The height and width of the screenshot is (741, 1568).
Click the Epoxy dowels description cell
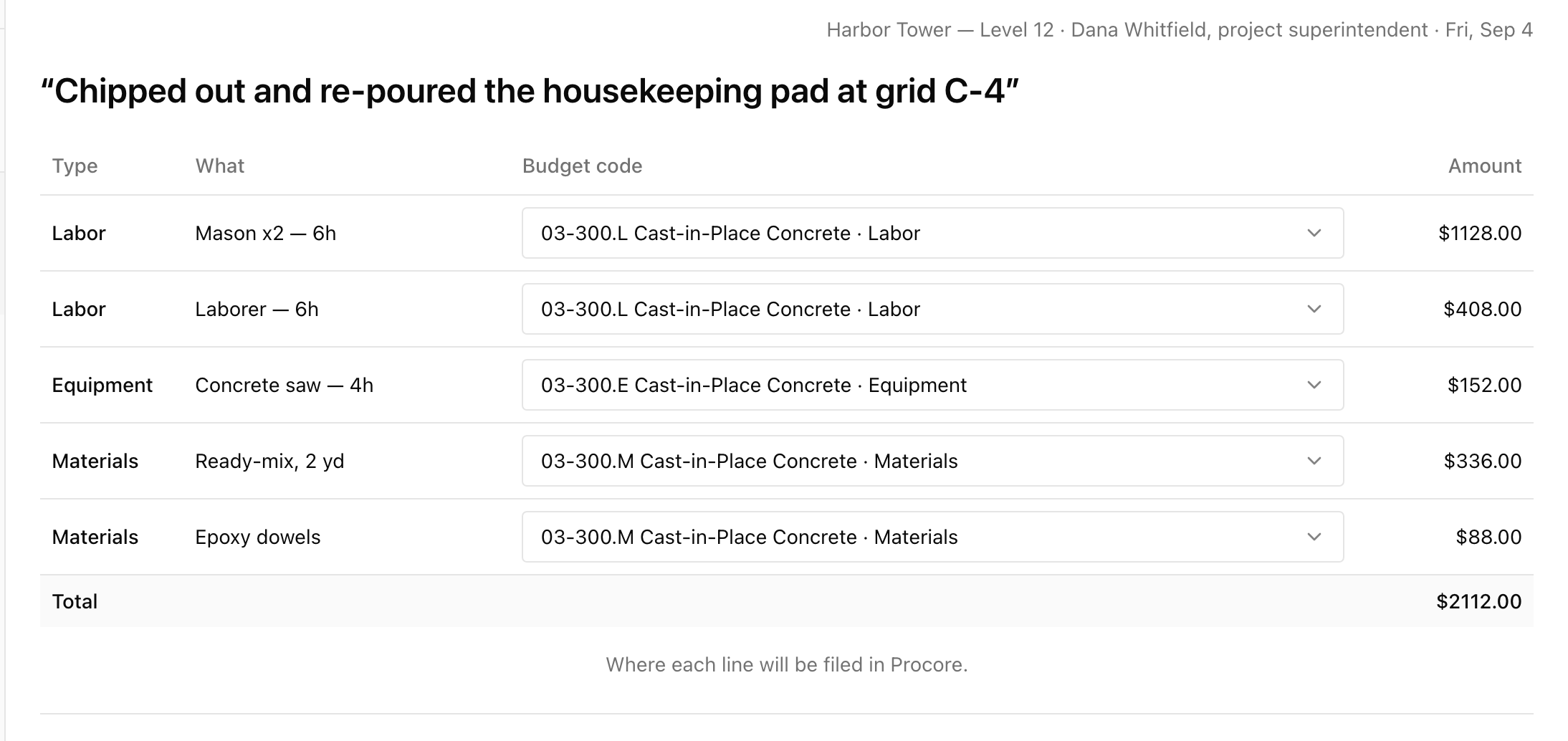coord(258,537)
